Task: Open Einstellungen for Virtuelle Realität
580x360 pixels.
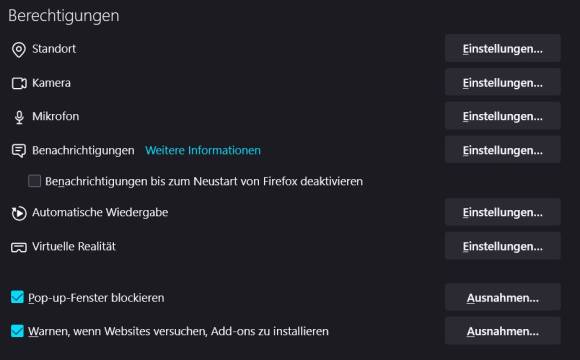Action: point(503,246)
